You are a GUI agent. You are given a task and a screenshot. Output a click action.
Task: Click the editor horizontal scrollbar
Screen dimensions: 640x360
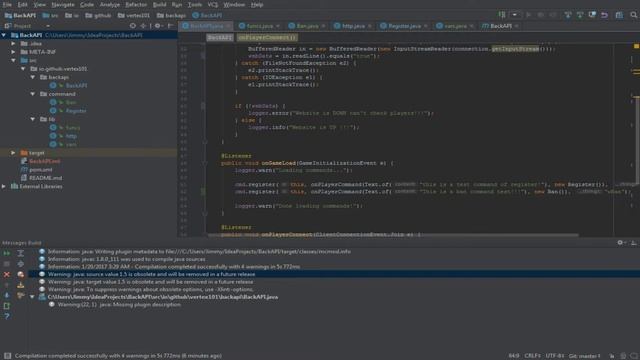coord(393,235)
